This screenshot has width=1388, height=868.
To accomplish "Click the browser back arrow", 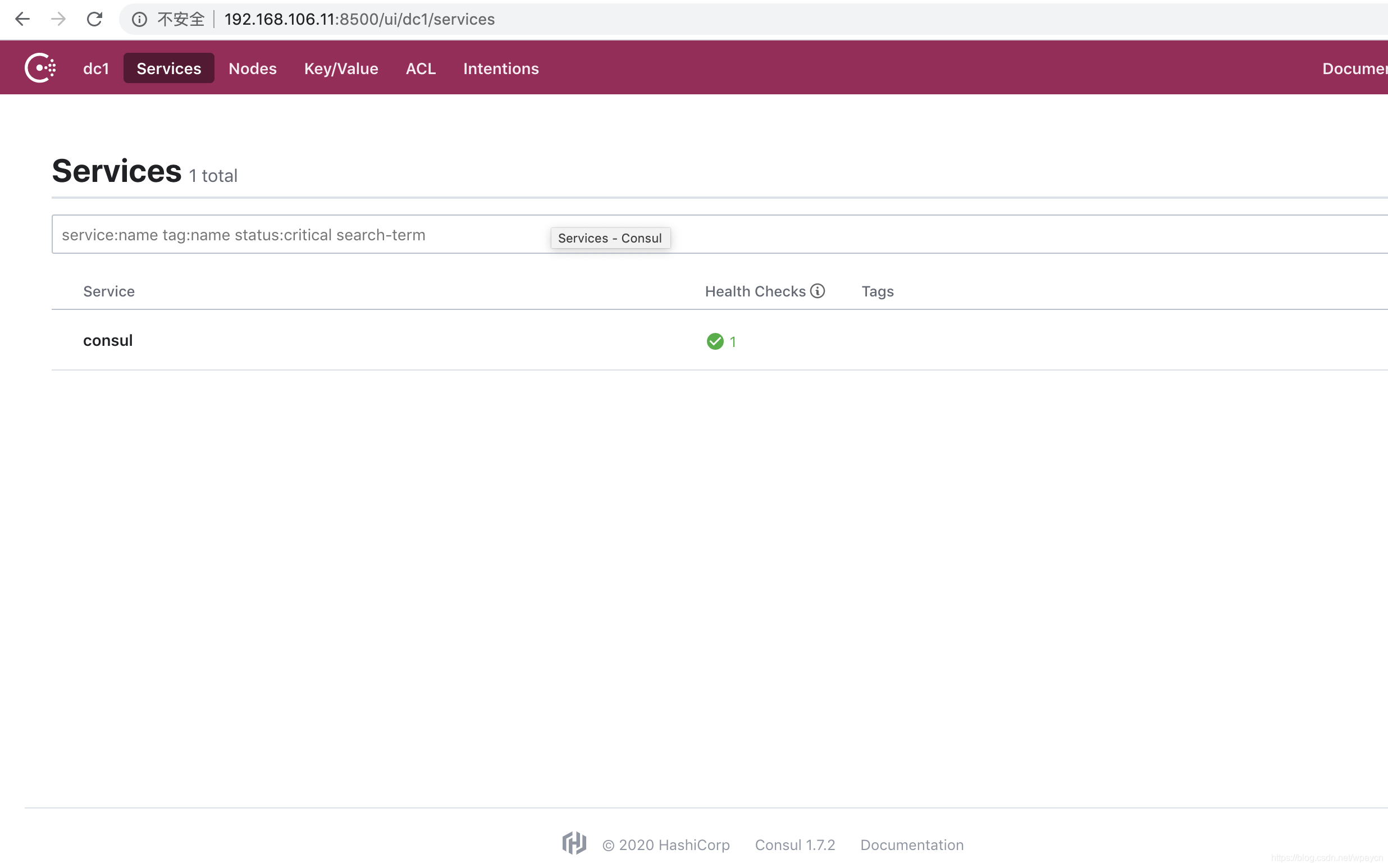I will (22, 19).
